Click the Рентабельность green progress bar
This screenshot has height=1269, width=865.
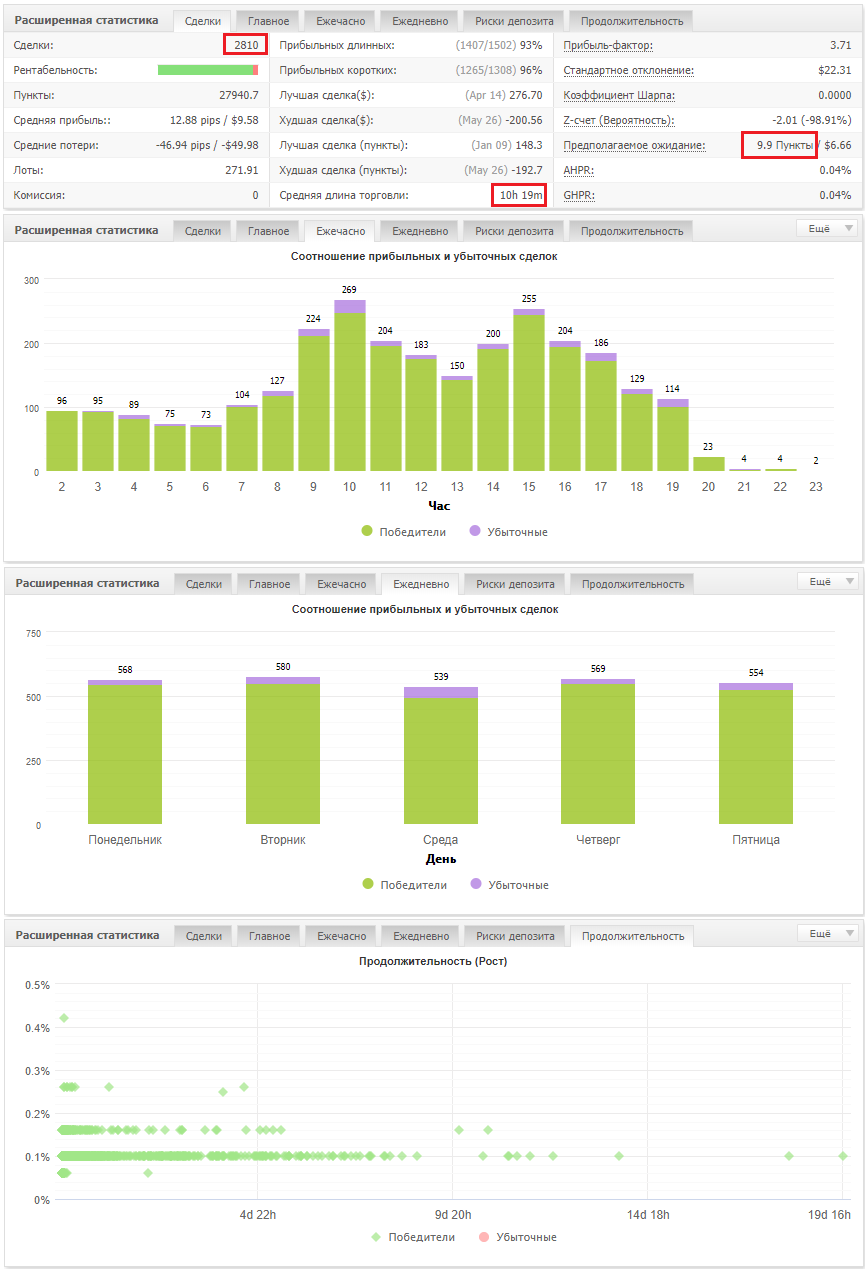pyautogui.click(x=207, y=70)
